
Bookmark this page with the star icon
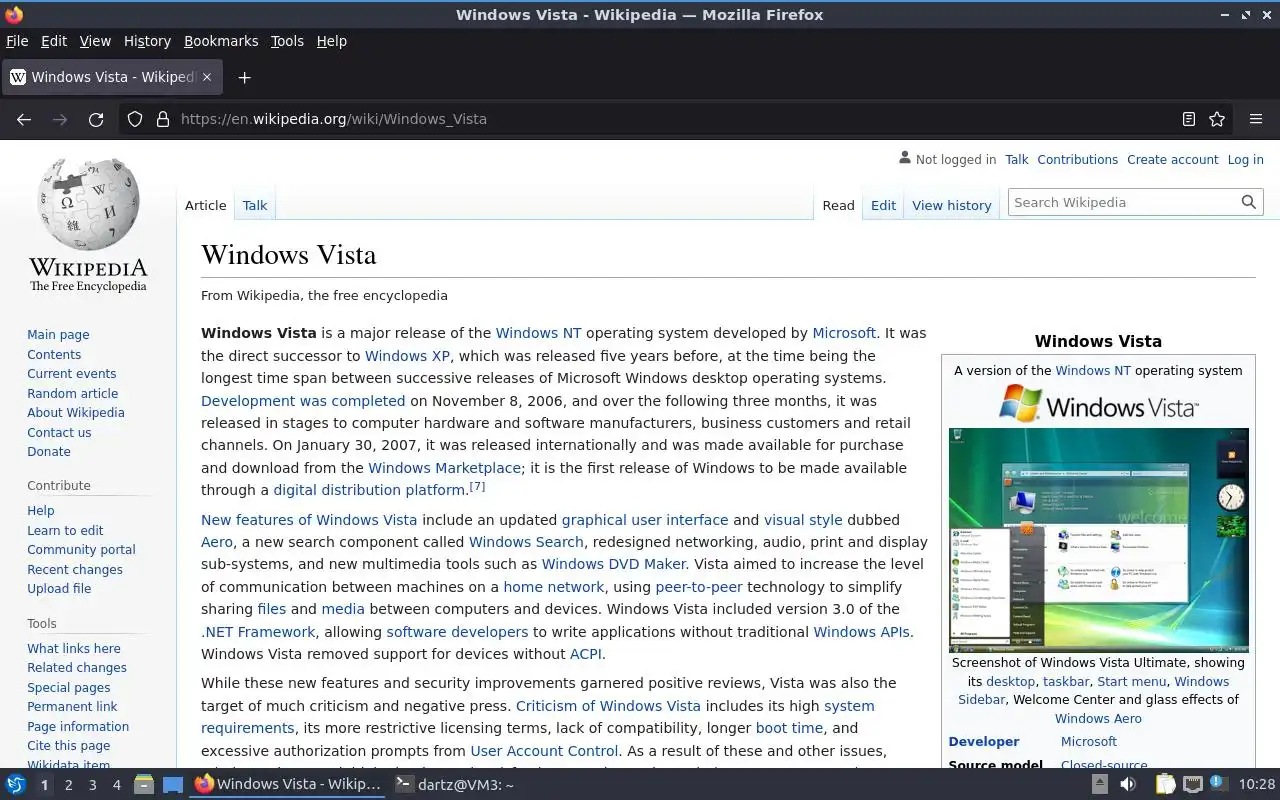[1217, 119]
